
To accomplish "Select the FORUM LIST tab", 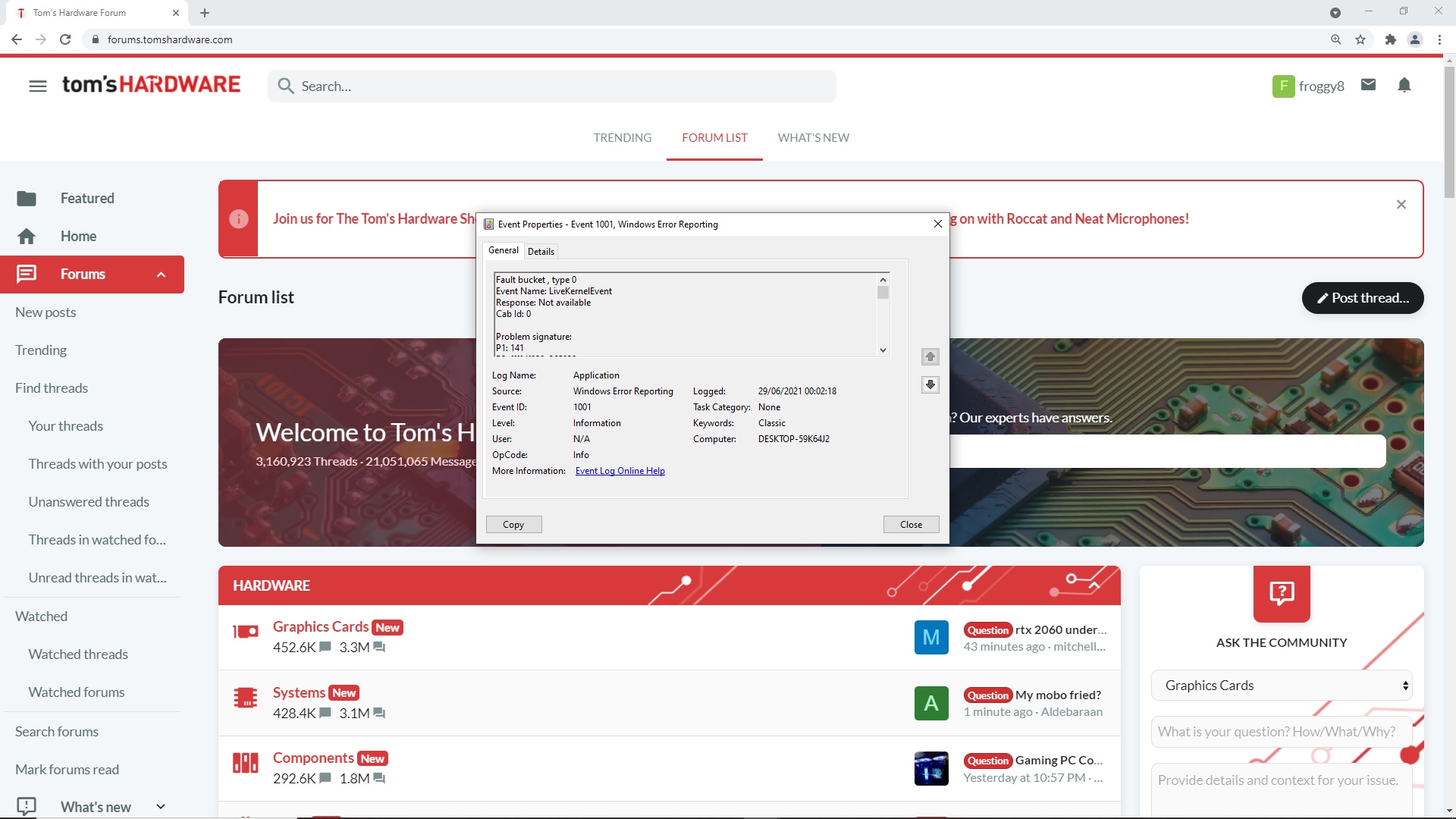I will (x=714, y=137).
